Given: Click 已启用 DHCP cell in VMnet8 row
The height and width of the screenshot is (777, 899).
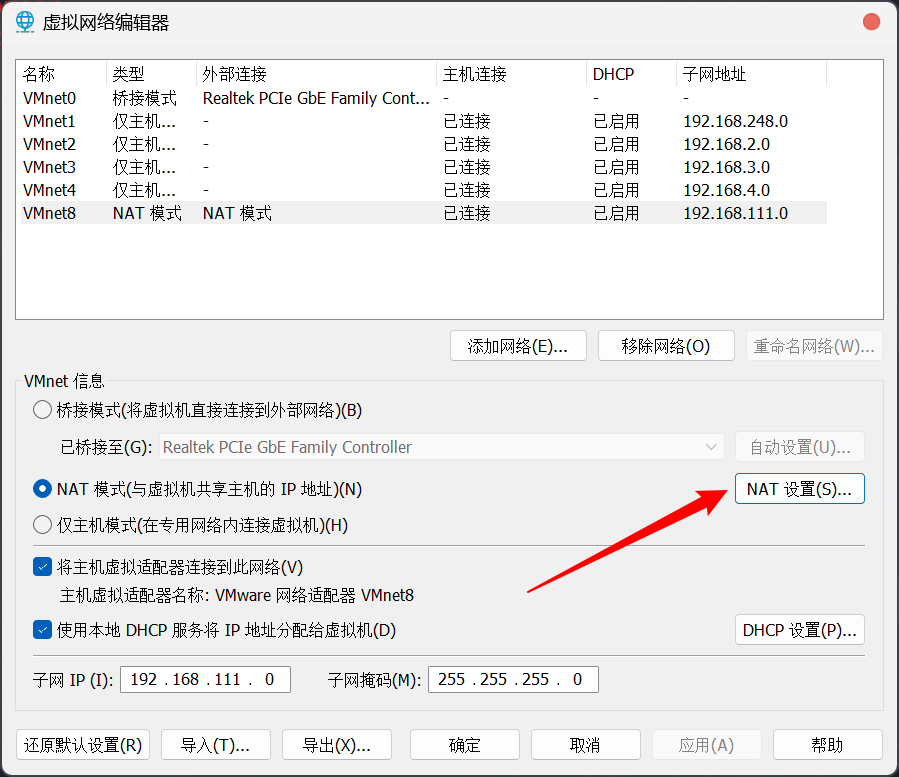Looking at the screenshot, I should [x=616, y=213].
